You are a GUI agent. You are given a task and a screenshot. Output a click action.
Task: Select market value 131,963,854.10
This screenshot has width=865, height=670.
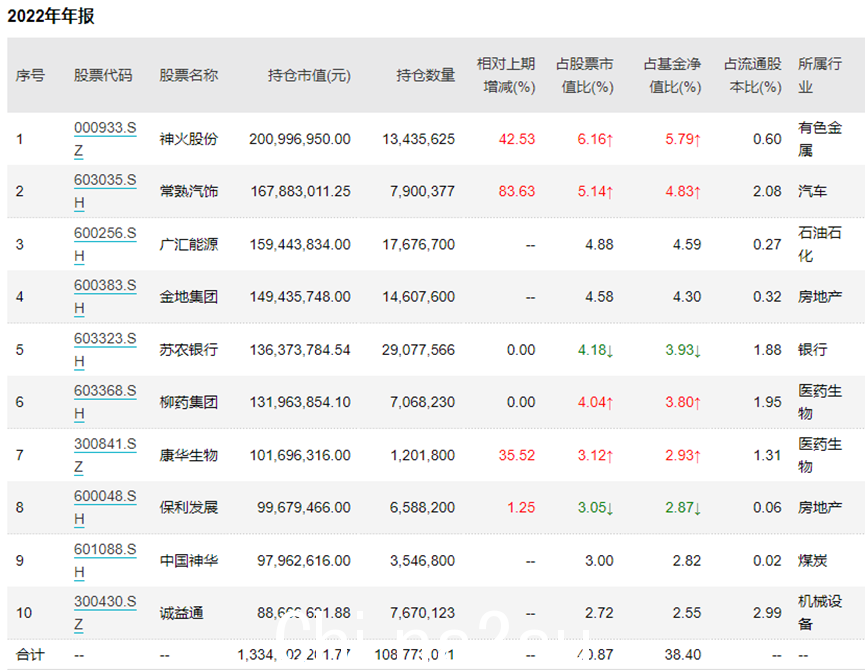coord(300,402)
